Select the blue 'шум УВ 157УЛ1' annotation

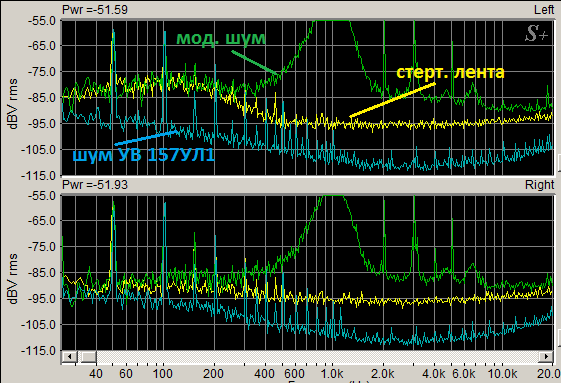click(143, 155)
